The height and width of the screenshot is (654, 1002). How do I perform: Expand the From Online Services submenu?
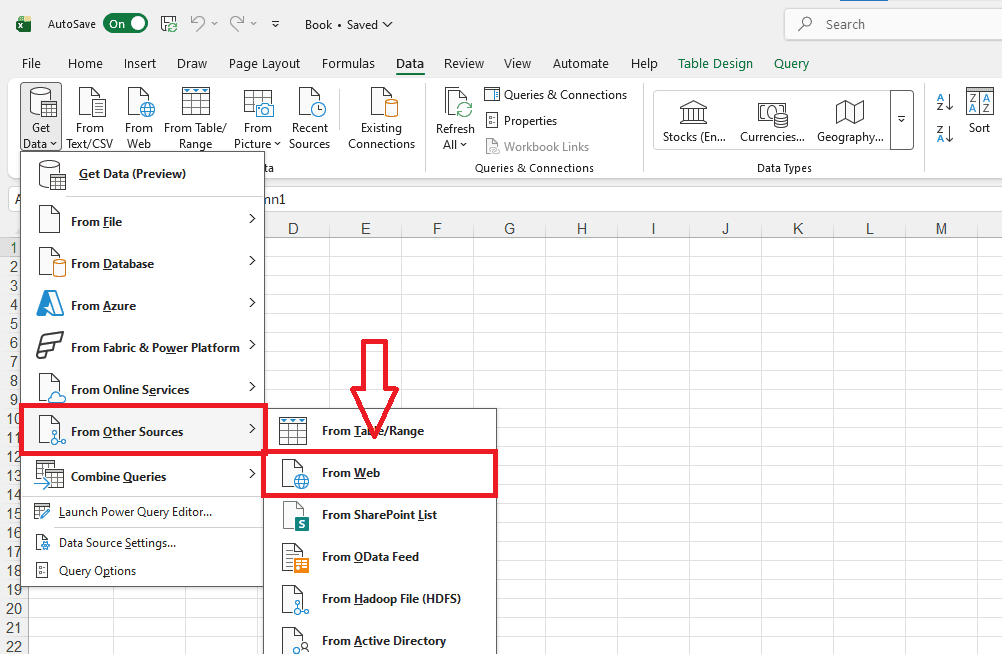[143, 389]
